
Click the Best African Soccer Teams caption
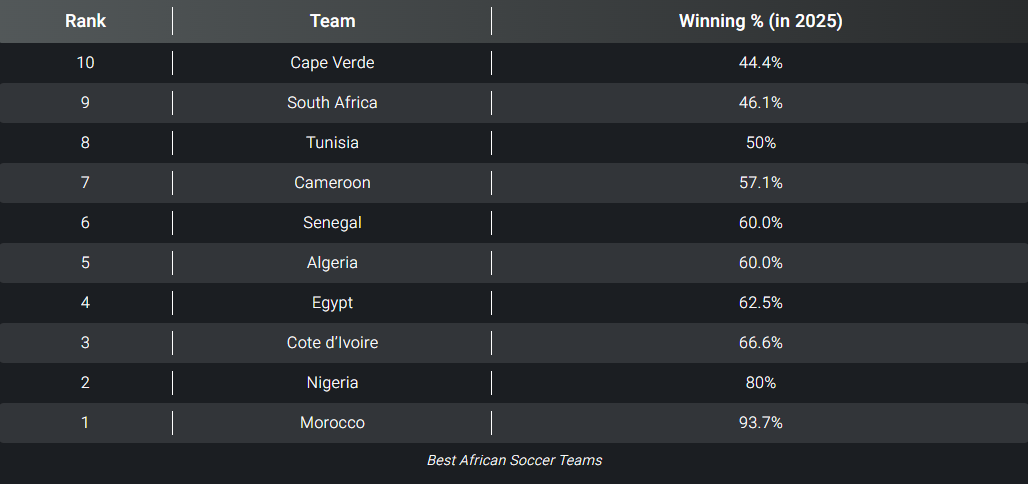[514, 461]
